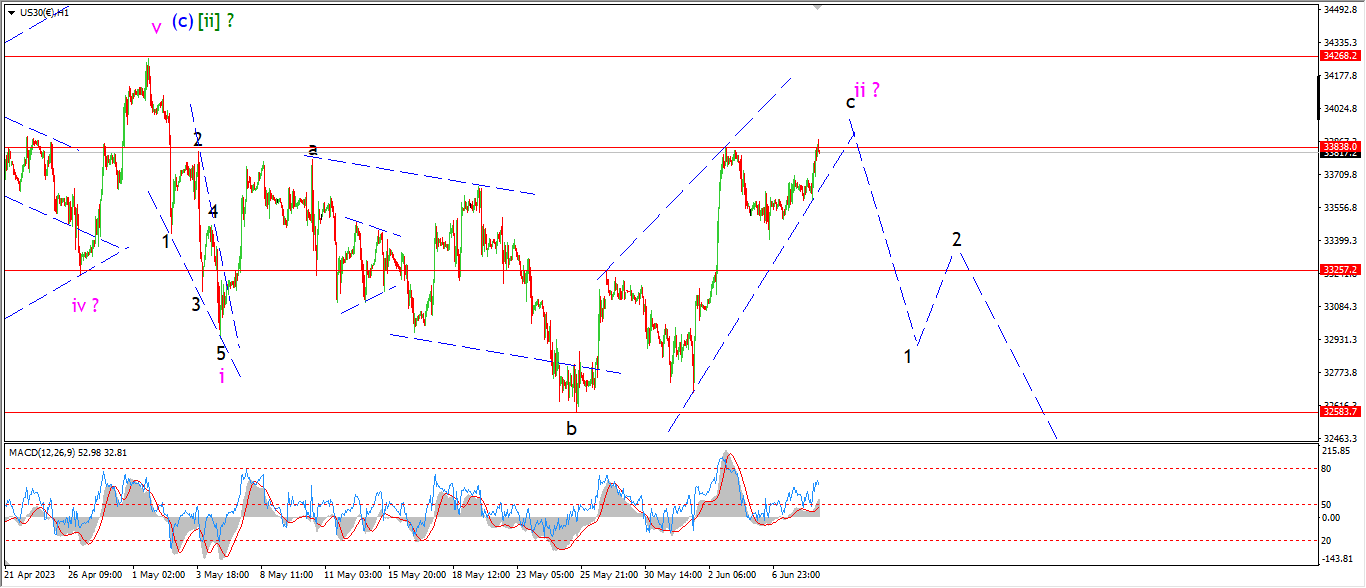Click the 34024.8 price axis value

(1342, 108)
